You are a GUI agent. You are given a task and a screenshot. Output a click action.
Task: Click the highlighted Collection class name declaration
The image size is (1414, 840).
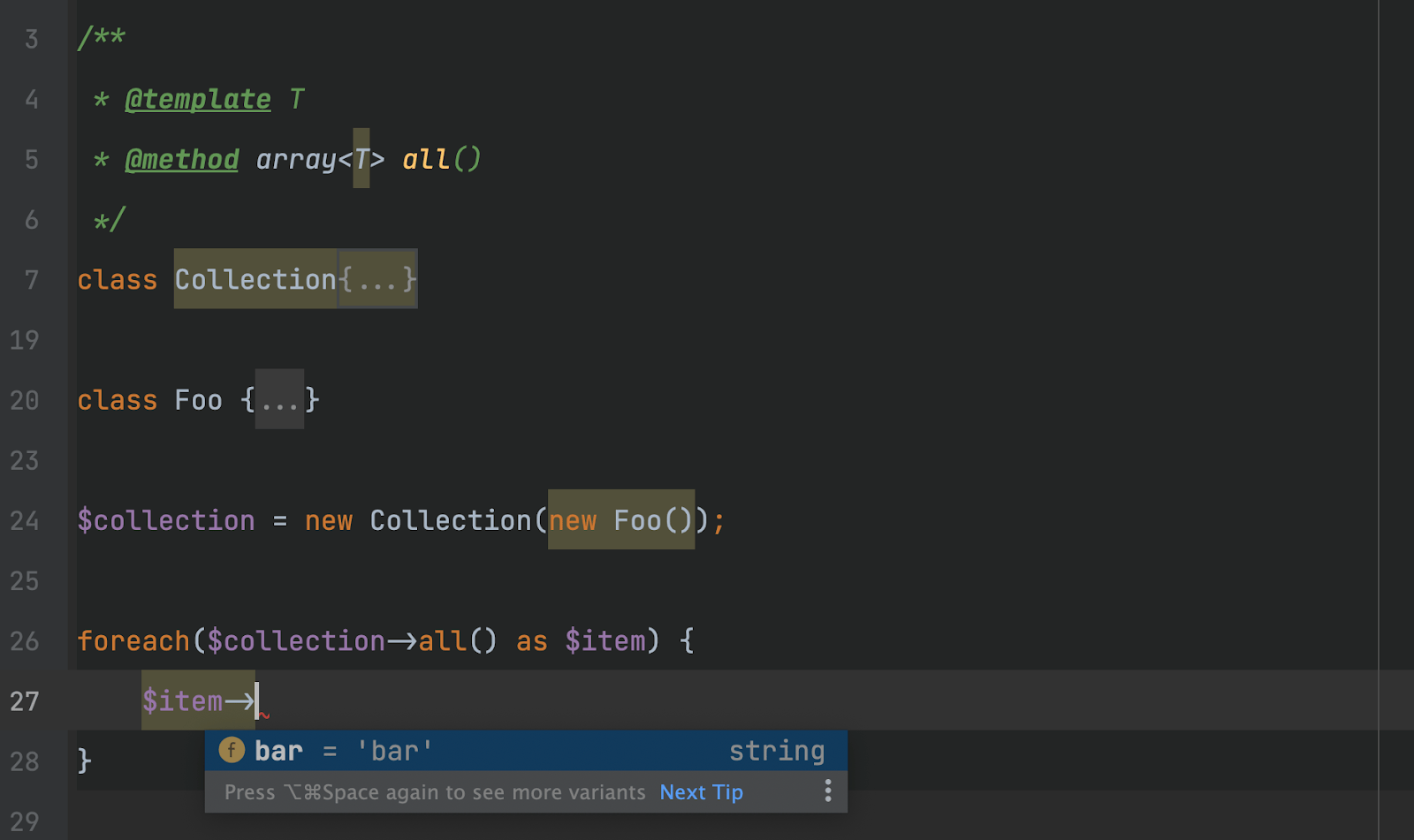pyautogui.click(x=255, y=279)
